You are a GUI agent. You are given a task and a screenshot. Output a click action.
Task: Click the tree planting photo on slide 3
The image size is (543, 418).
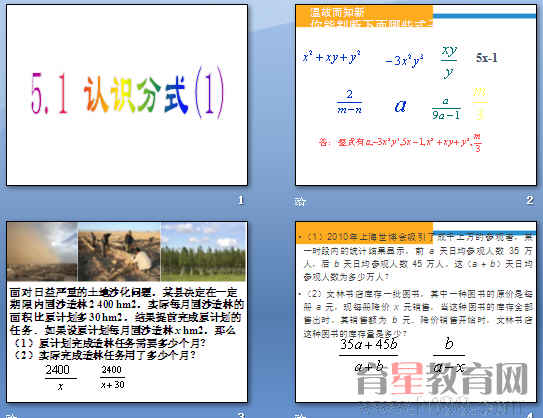coord(119,251)
